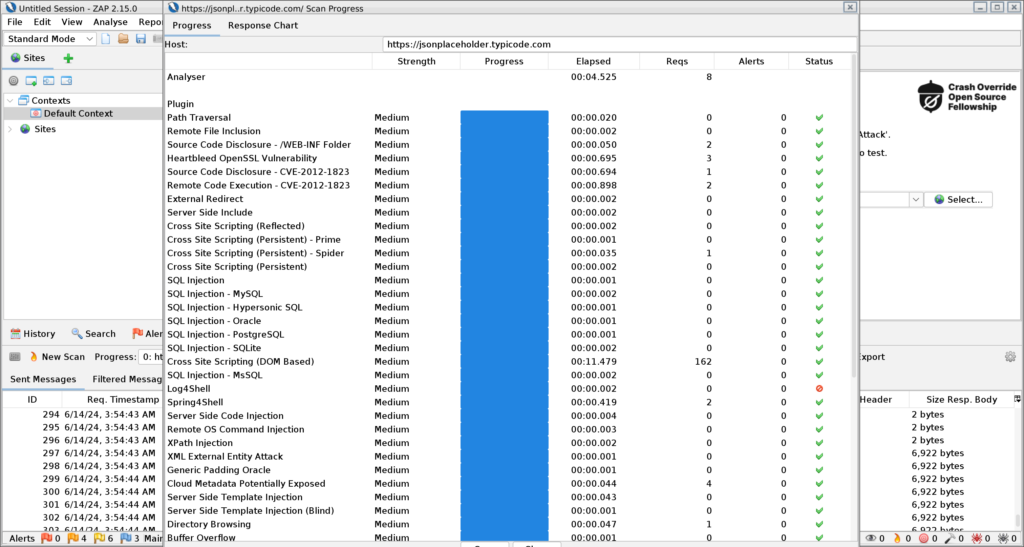Select the Sites tab

click(28, 58)
